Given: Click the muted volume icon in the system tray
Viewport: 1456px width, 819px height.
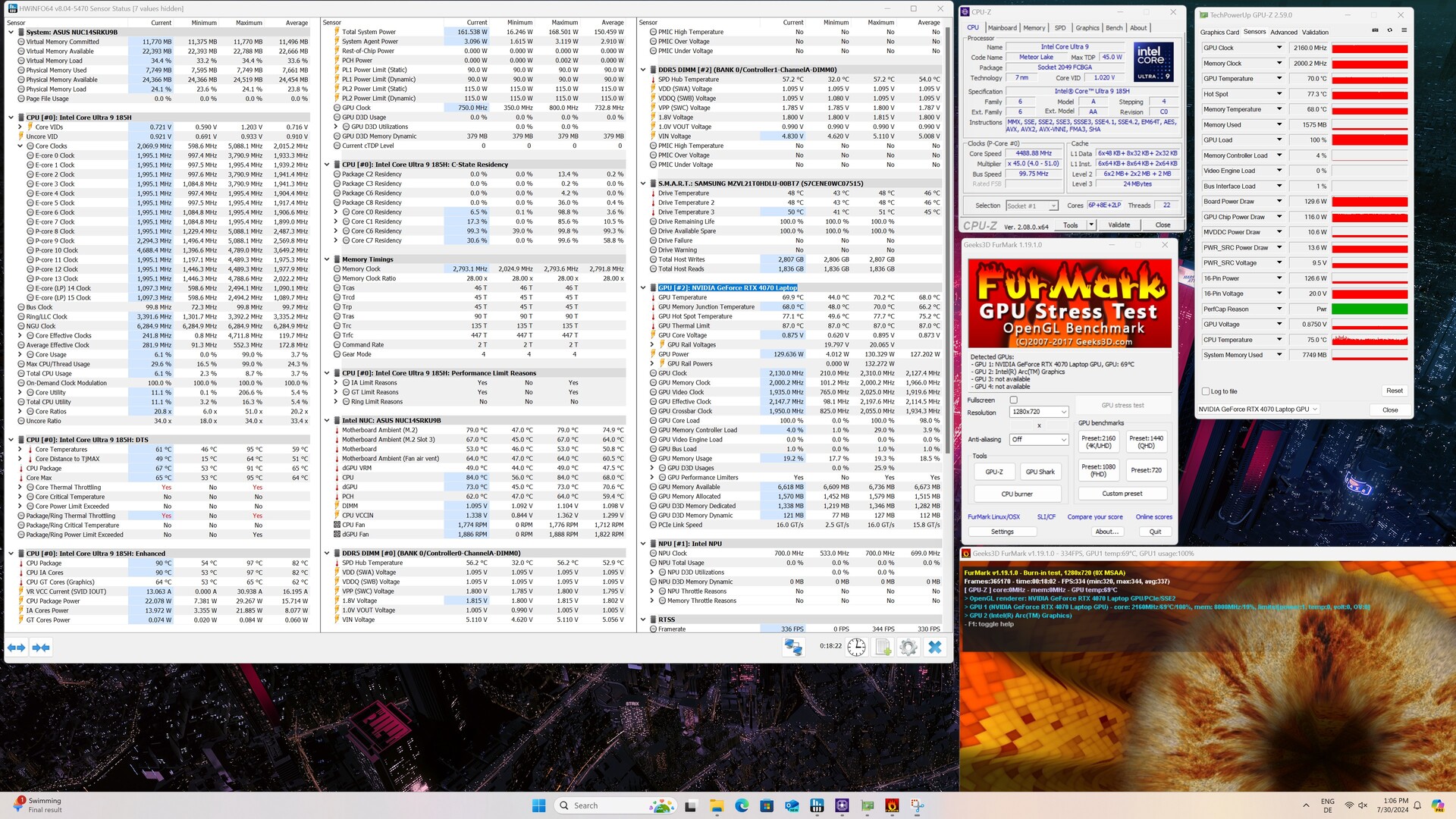Looking at the screenshot, I should (1363, 805).
